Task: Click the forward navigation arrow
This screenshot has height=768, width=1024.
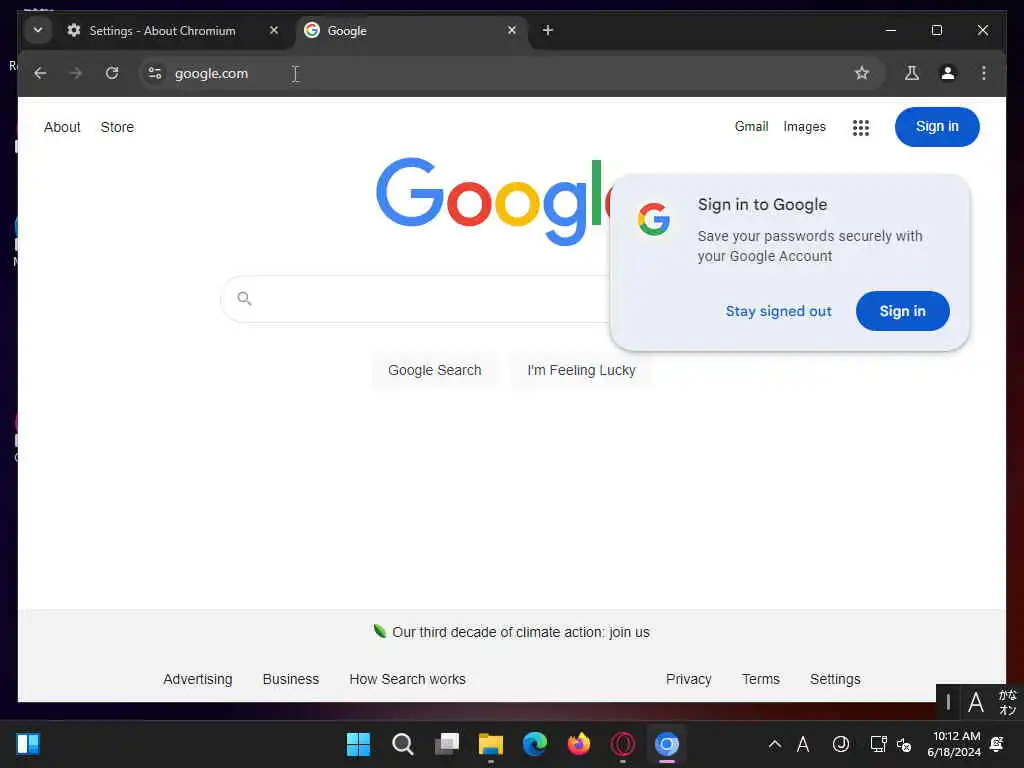Action: pyautogui.click(x=76, y=73)
